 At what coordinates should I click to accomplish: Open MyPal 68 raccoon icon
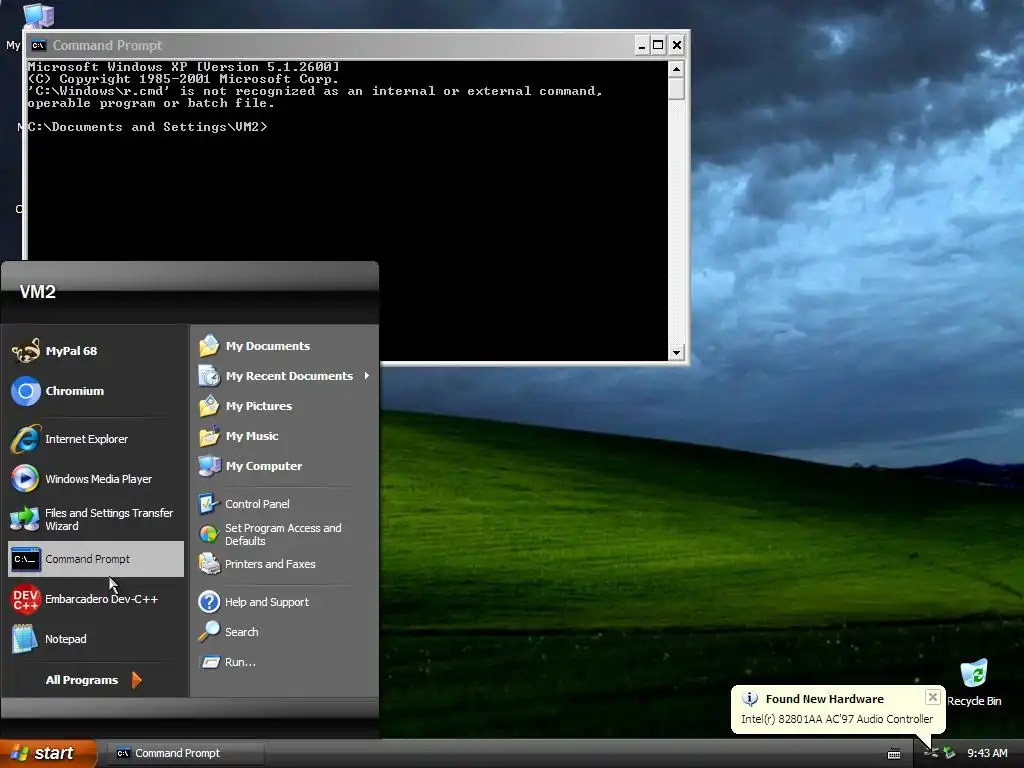(25, 351)
